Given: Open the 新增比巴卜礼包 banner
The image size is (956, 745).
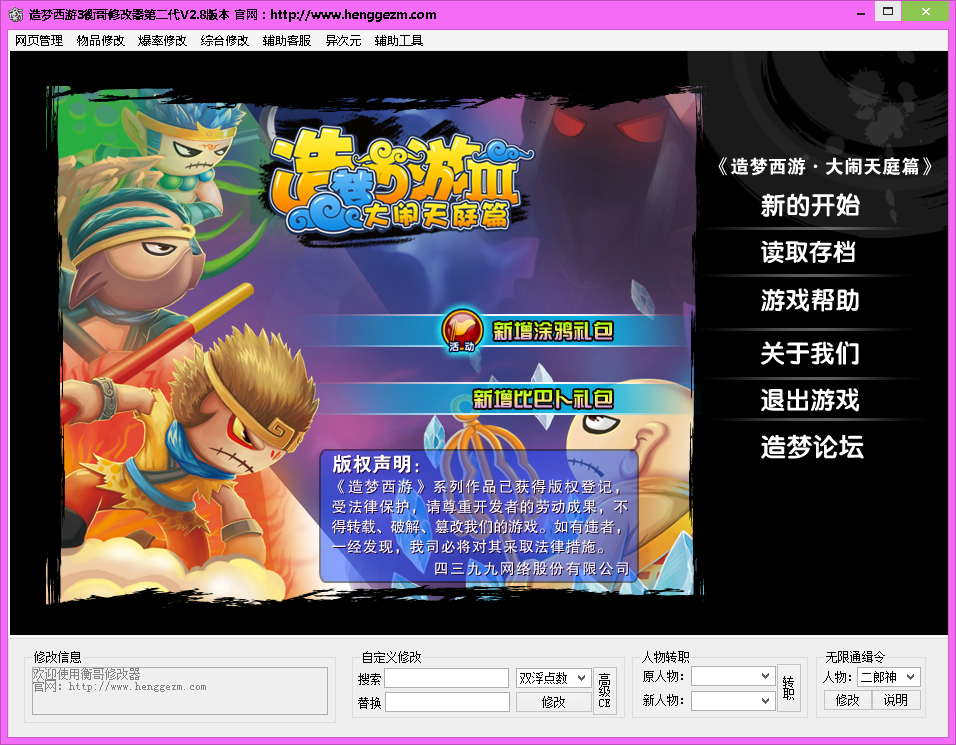Looking at the screenshot, I should pyautogui.click(x=543, y=399).
